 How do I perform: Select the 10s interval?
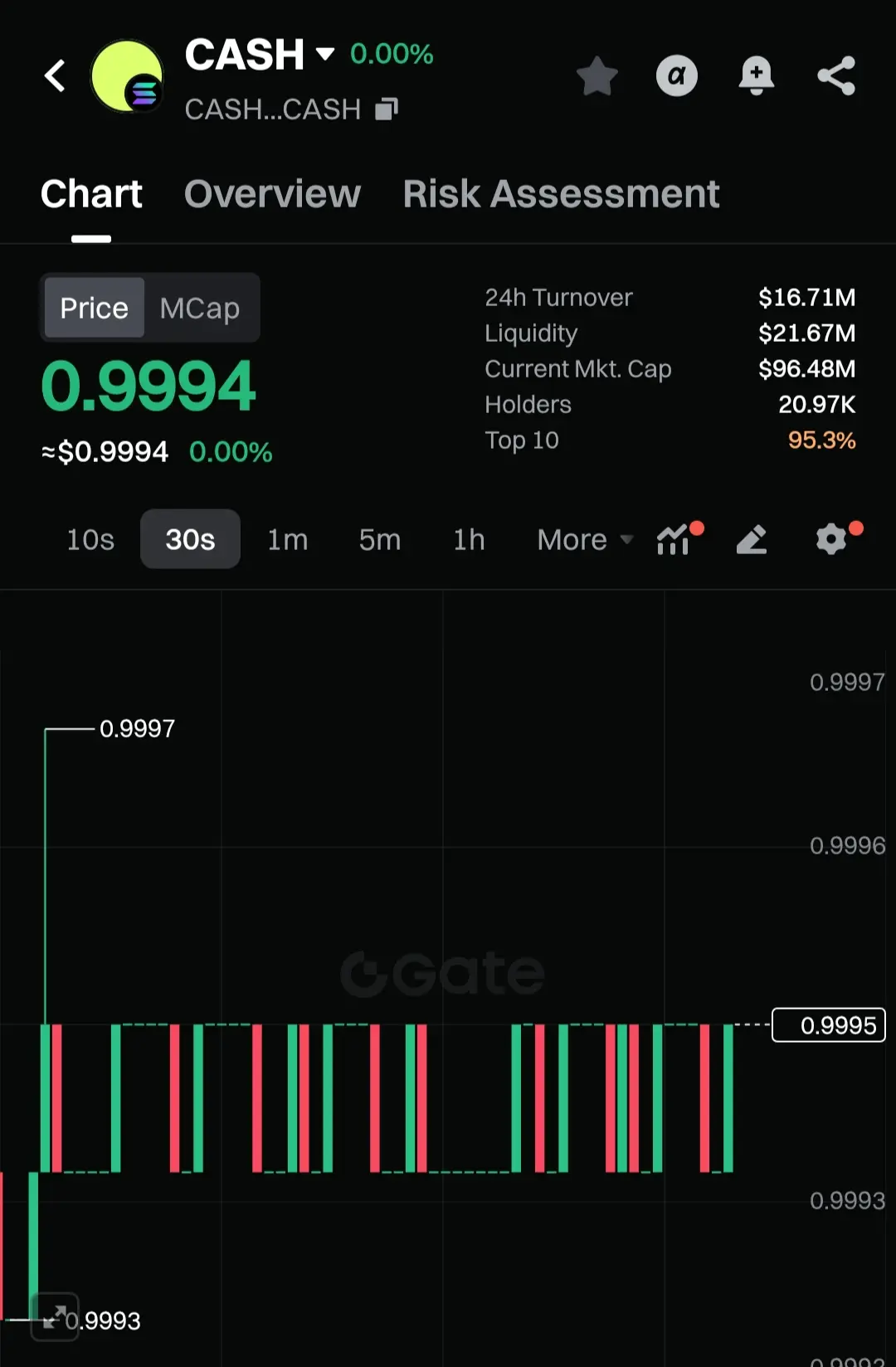click(x=90, y=540)
